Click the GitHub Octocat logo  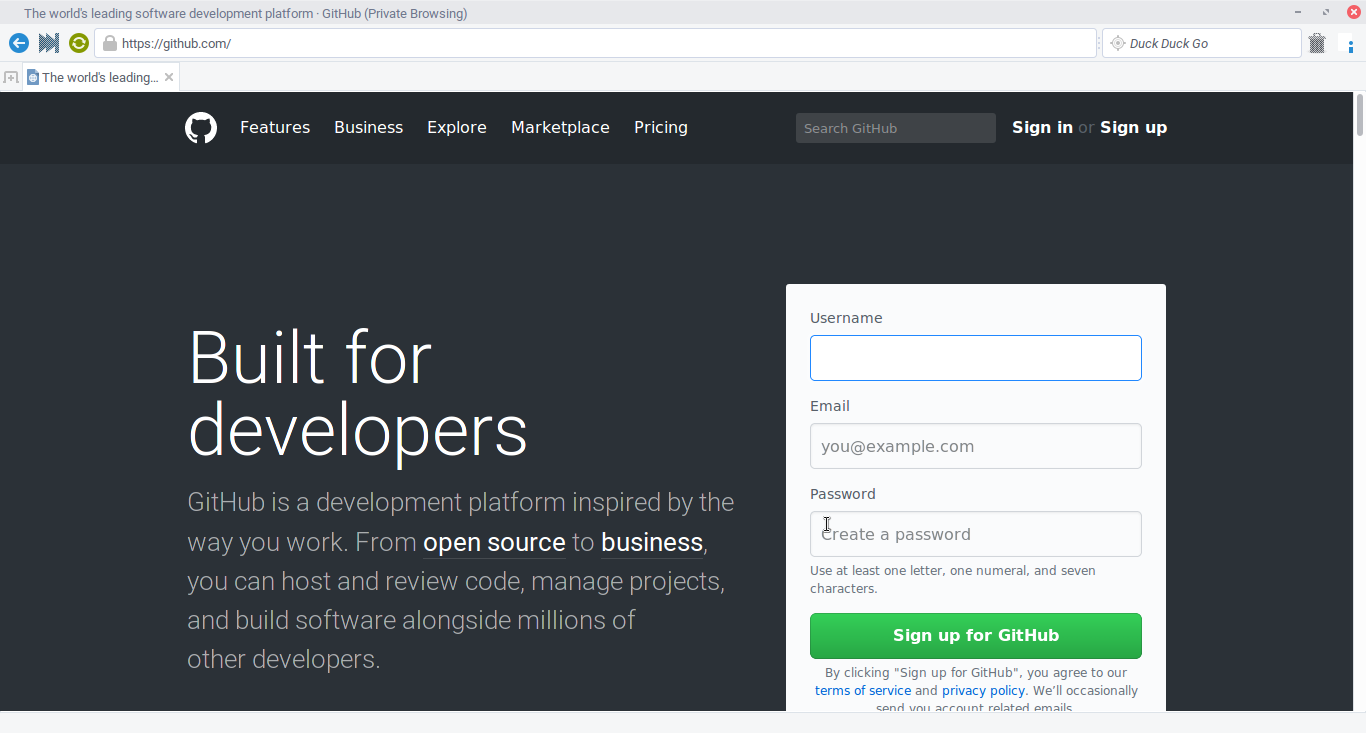(x=200, y=127)
